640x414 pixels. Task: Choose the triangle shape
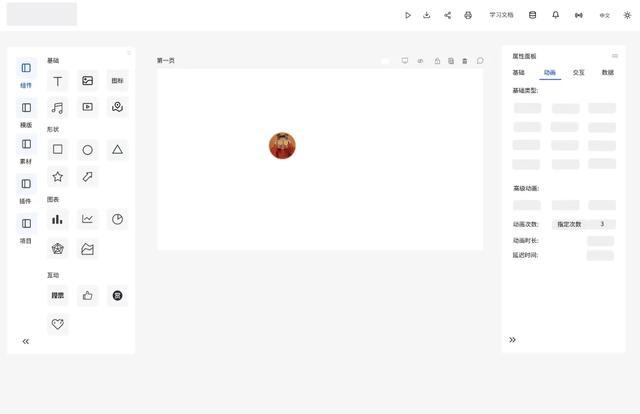pos(118,149)
